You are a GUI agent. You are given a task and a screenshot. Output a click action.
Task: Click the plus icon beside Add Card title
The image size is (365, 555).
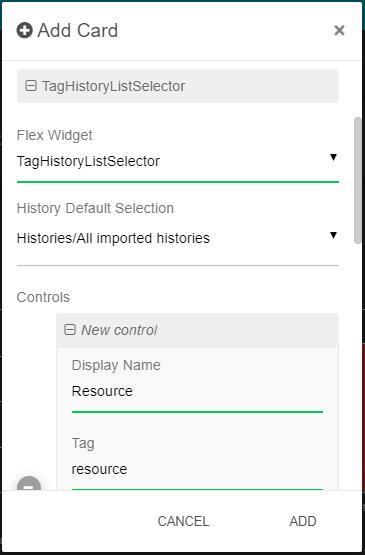coord(24,30)
